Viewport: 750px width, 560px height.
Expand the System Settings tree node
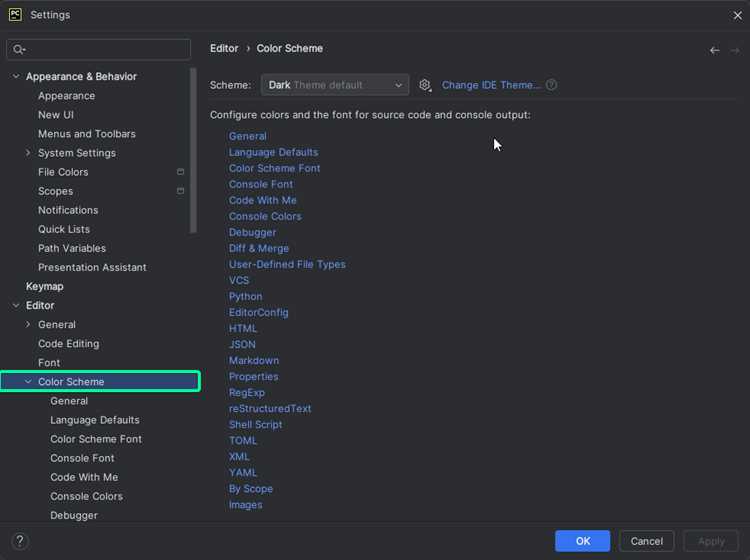(28, 153)
